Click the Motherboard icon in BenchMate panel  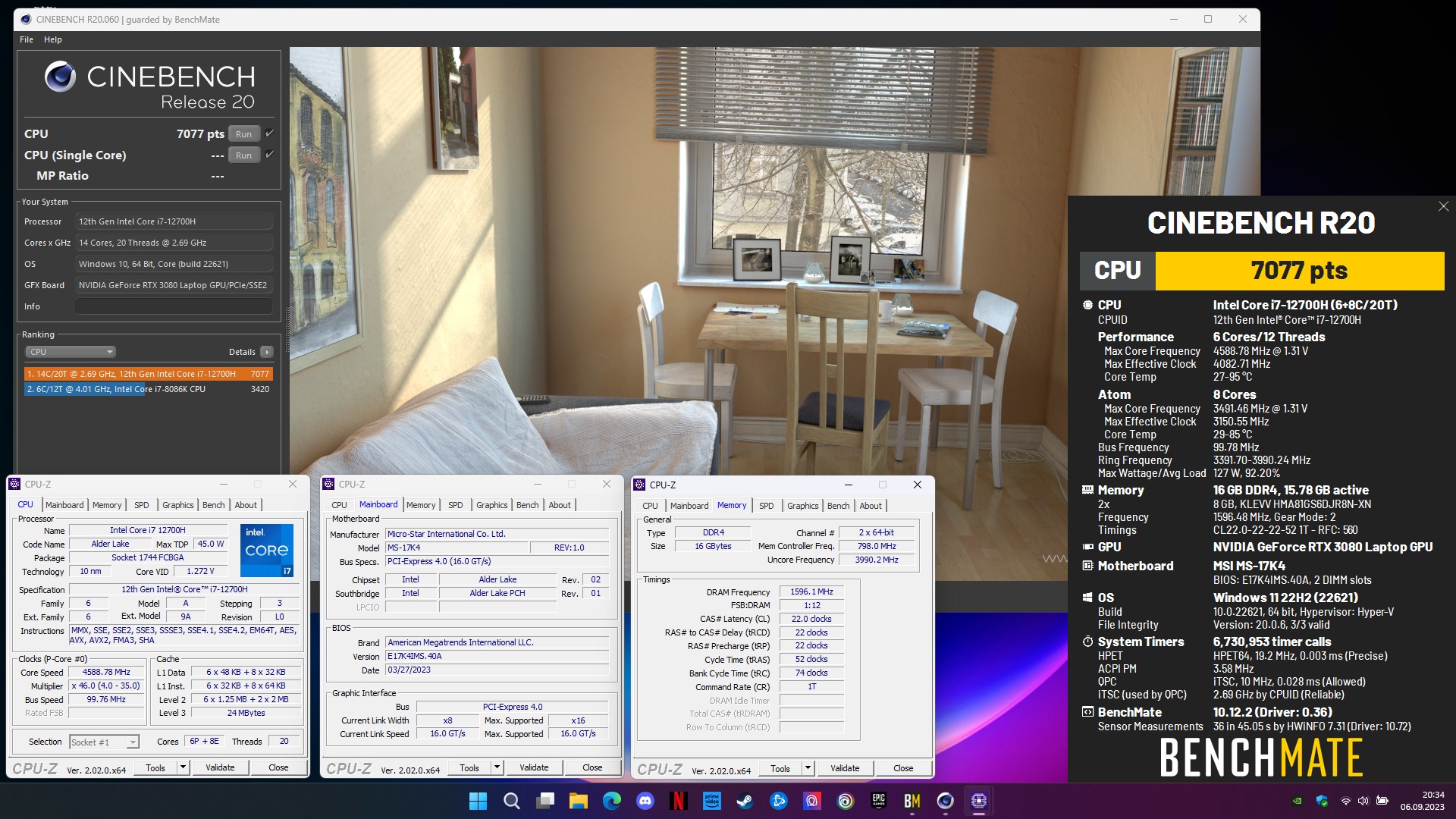1087,566
